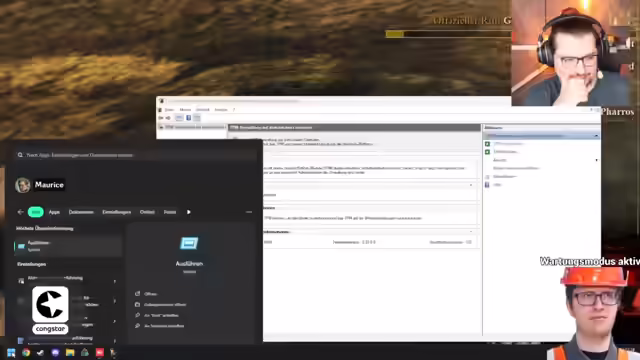Expand the Ansicht submenu in actions pane

point(596,160)
